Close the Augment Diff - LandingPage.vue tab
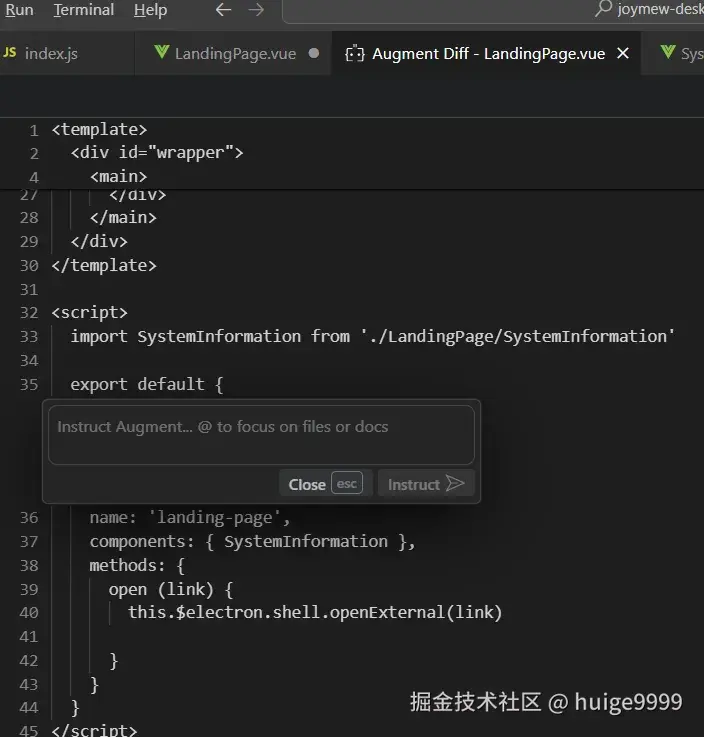704x737 pixels. pos(623,54)
